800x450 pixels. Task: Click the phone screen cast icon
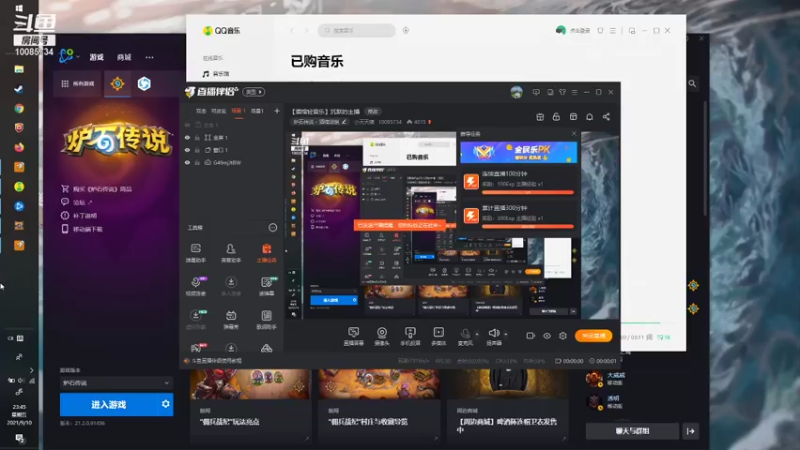click(x=410, y=336)
